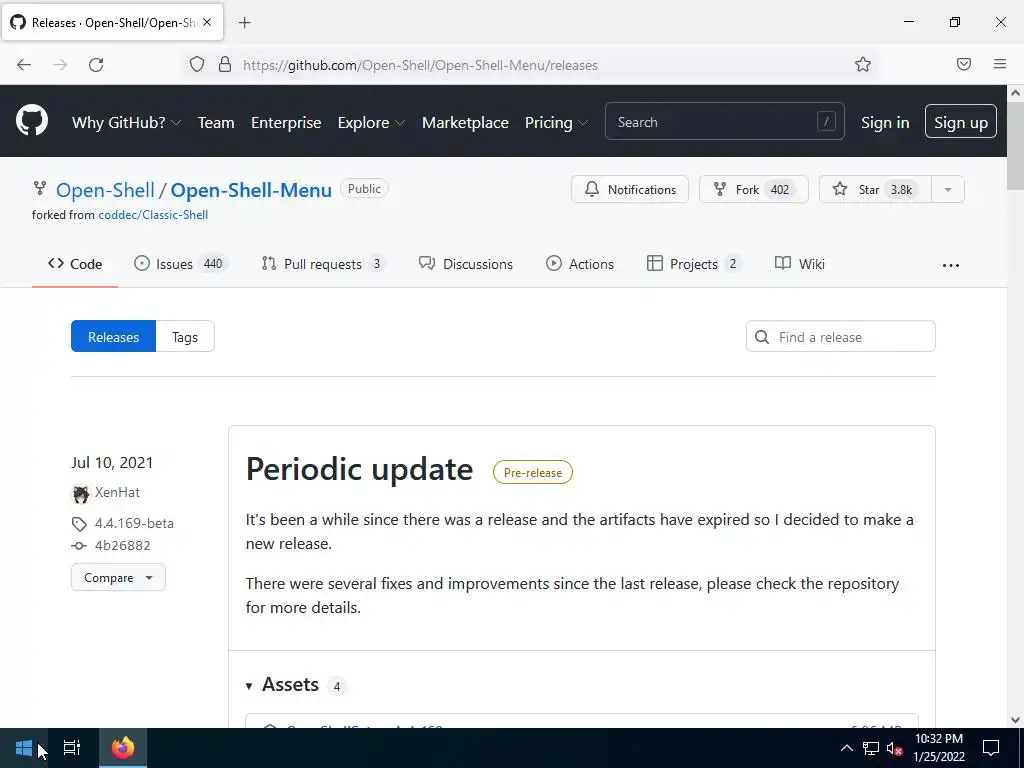Switch to the Code tab

point(75,264)
